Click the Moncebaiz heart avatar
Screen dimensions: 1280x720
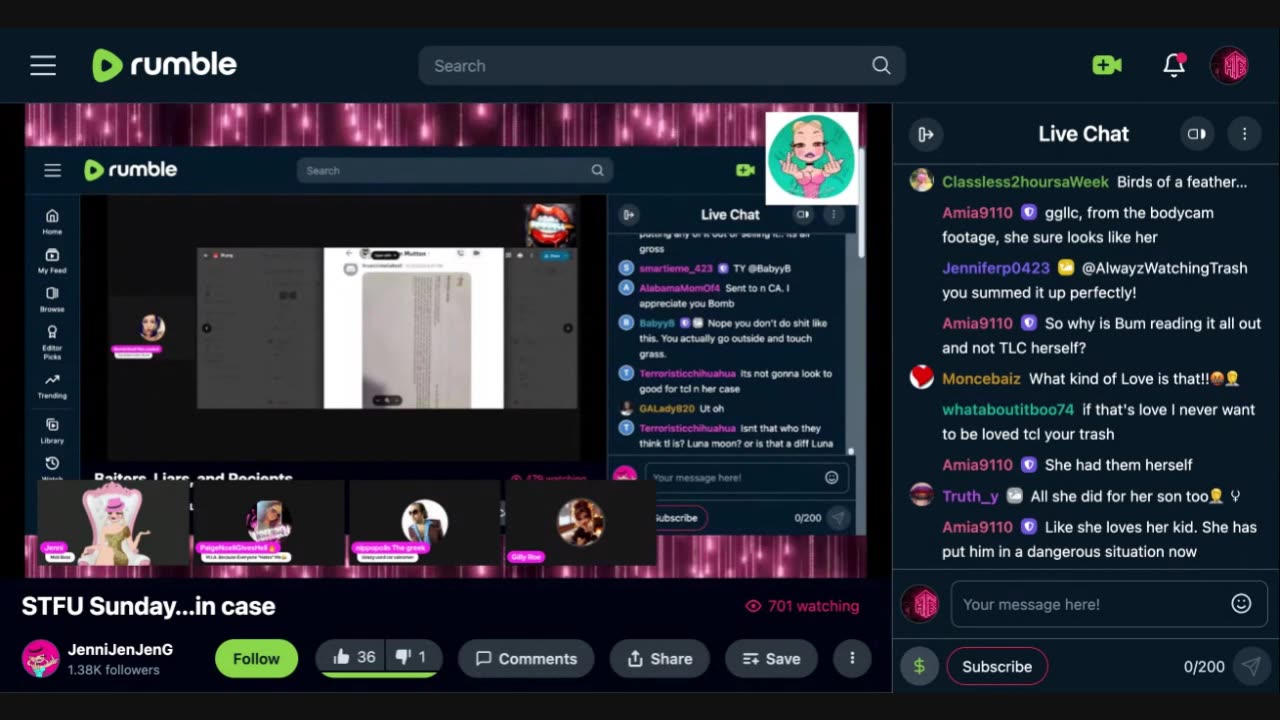[921, 378]
